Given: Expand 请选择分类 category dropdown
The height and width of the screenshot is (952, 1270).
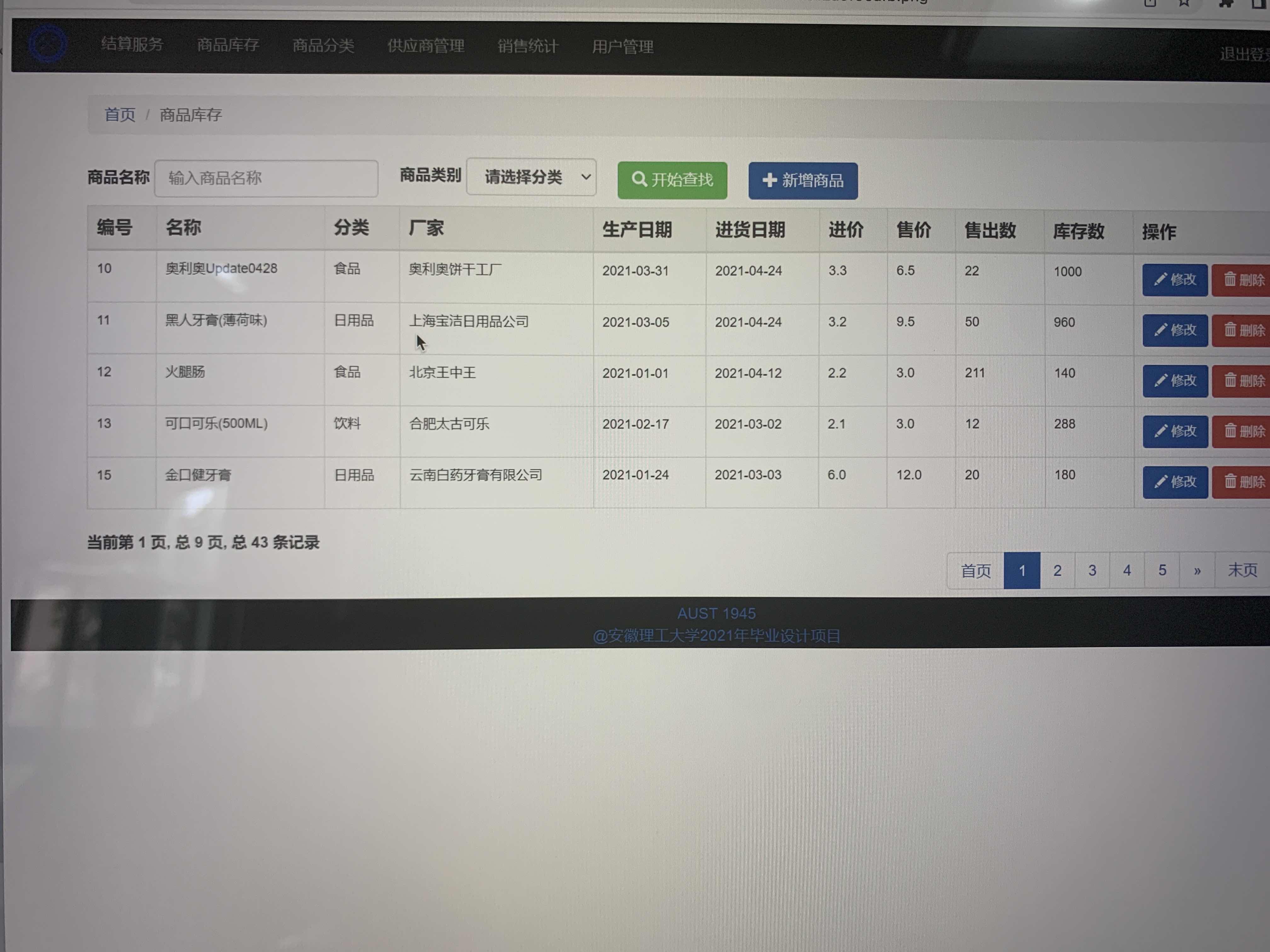Looking at the screenshot, I should click(x=532, y=177).
